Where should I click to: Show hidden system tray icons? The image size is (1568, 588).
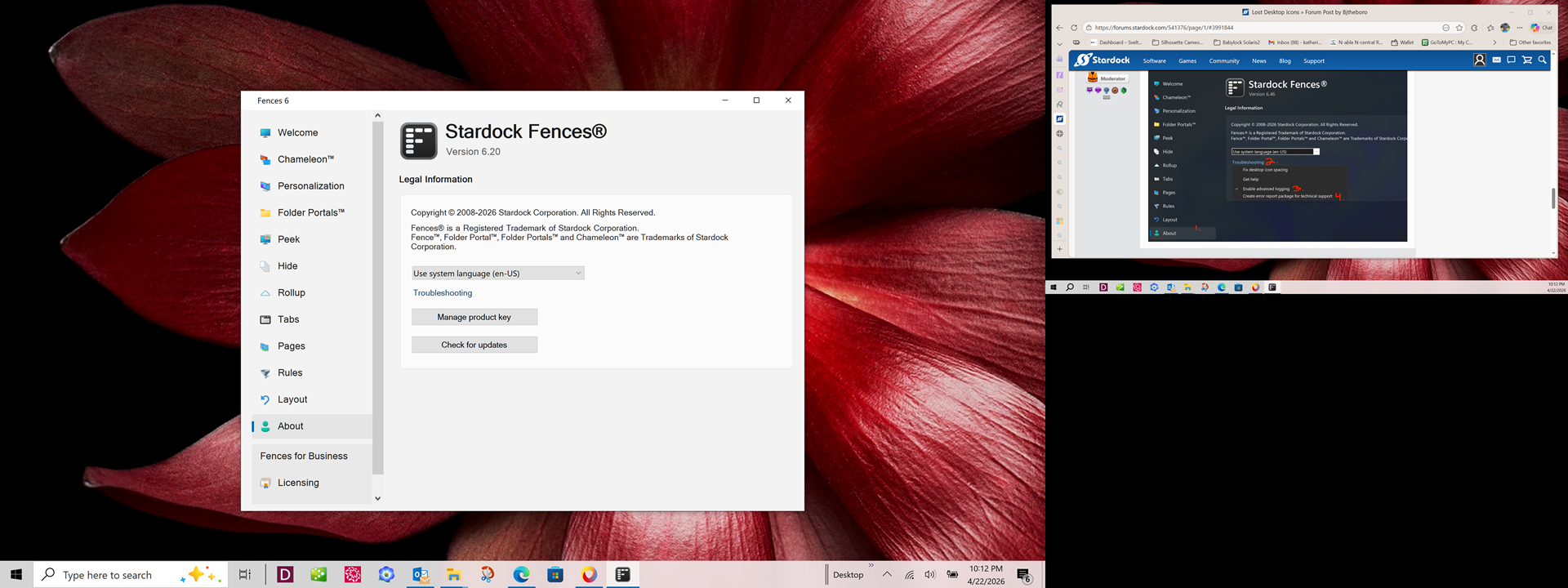pos(887,574)
